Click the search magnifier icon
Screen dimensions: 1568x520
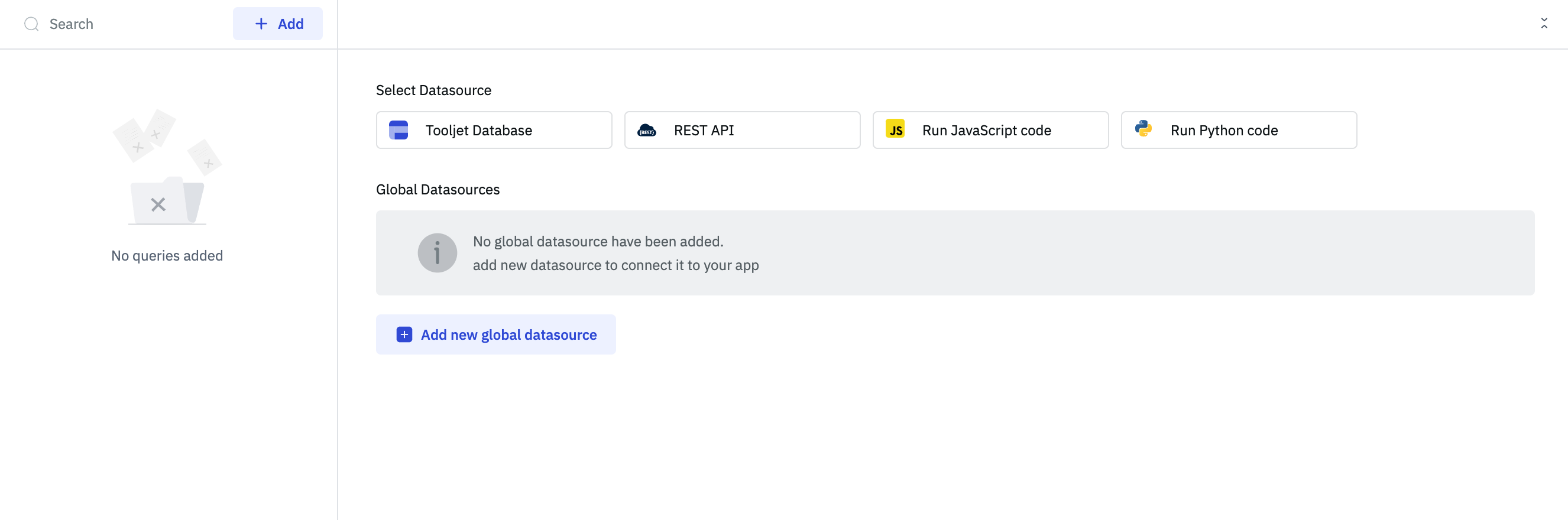31,24
